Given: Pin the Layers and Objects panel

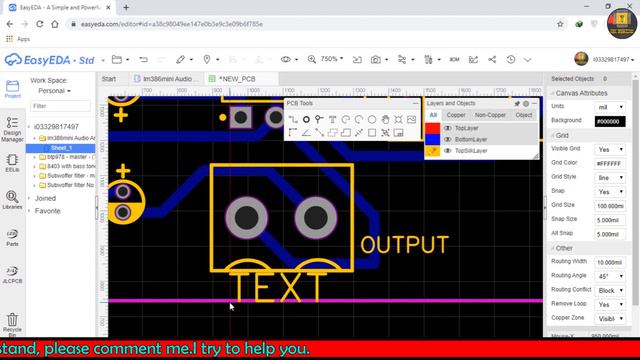Looking at the screenshot, I should [517, 104].
